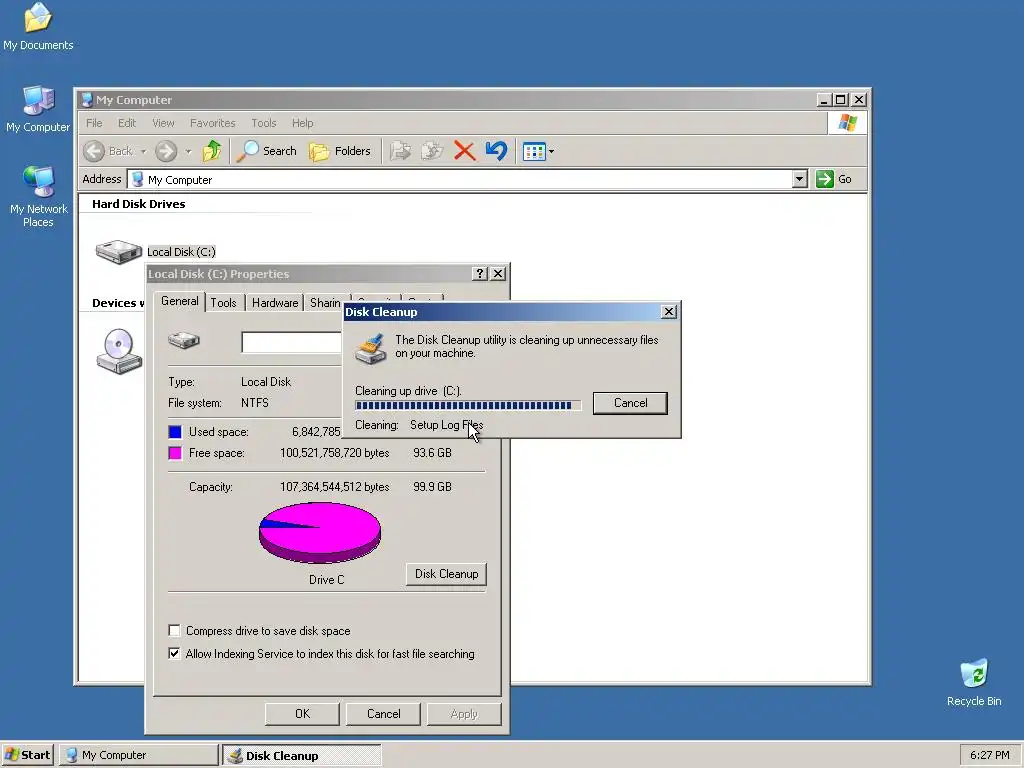Switch to My Computer taskbar button
The width and height of the screenshot is (1024, 768).
coord(138,755)
